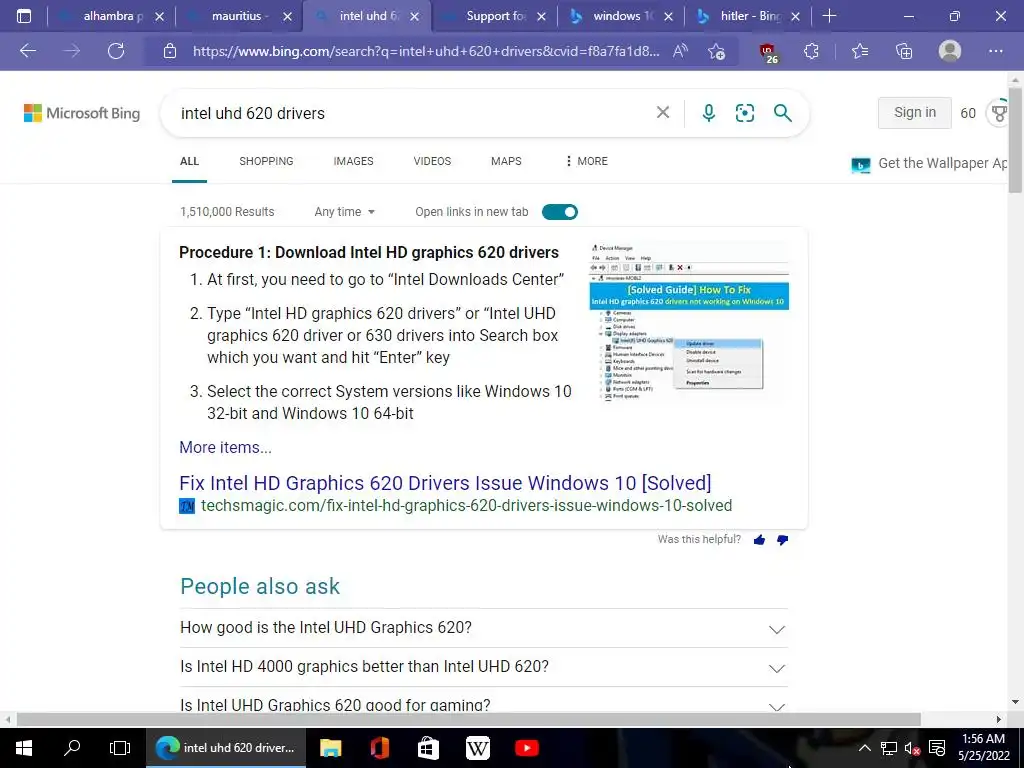The height and width of the screenshot is (768, 1024).
Task: Open the MORE search categories menu
Action: click(586, 161)
